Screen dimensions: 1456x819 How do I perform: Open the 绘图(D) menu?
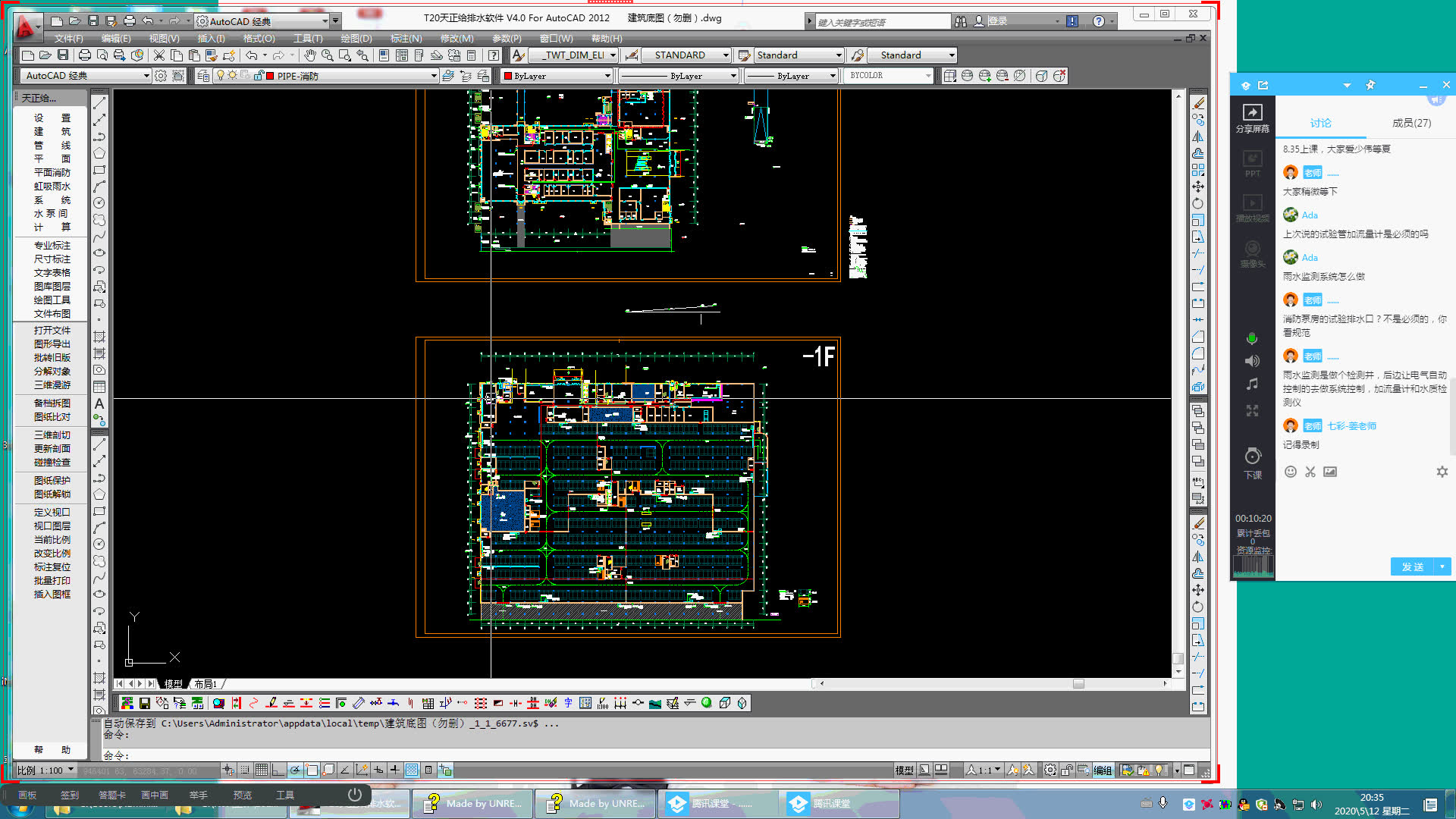[356, 38]
